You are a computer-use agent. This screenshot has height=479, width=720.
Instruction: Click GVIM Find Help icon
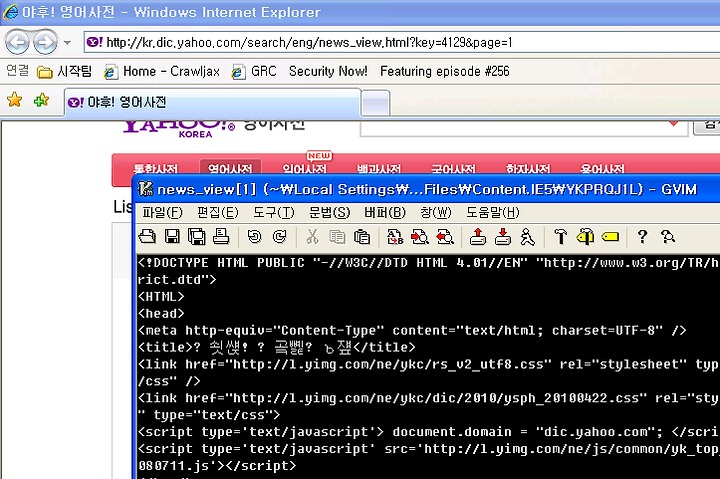[668, 237]
